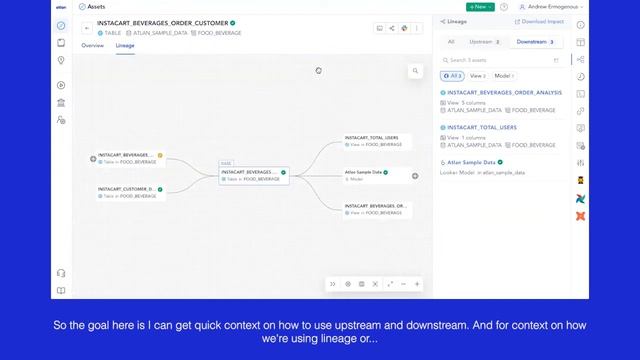Zoom in the lineage graph with plus
The width and height of the screenshot is (640, 360).
tap(417, 284)
